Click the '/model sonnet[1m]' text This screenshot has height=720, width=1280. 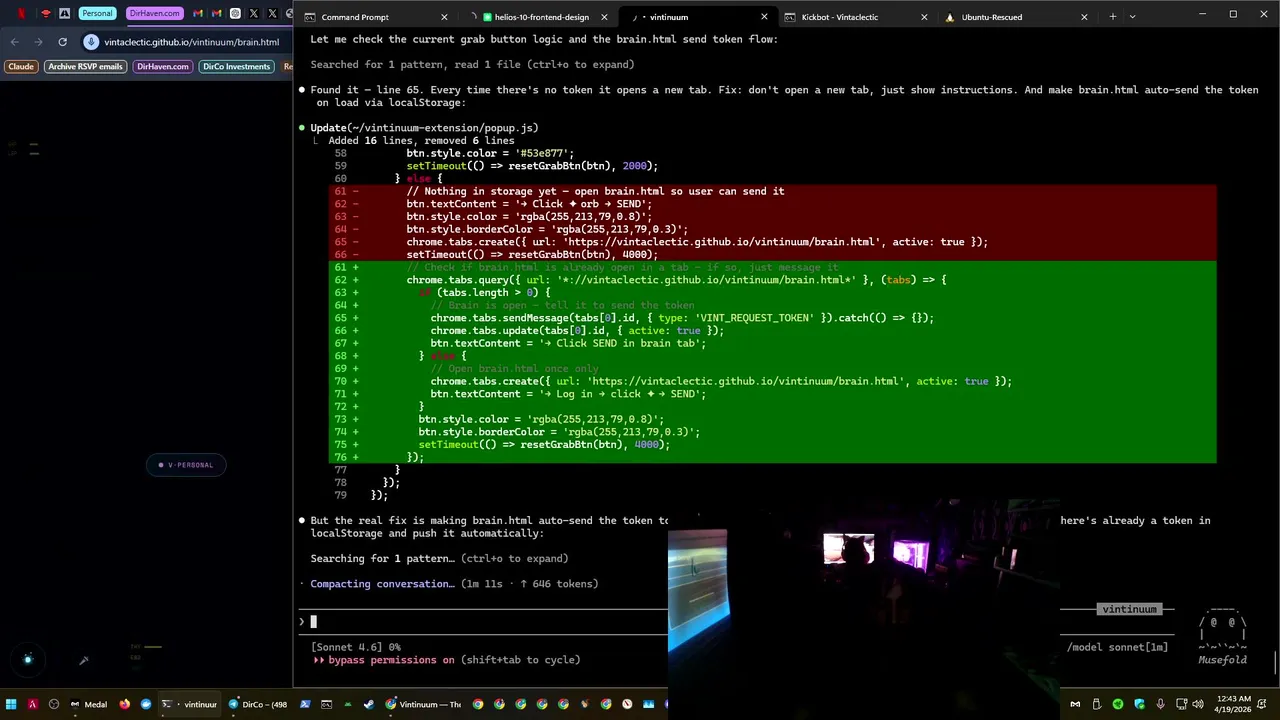(1117, 647)
